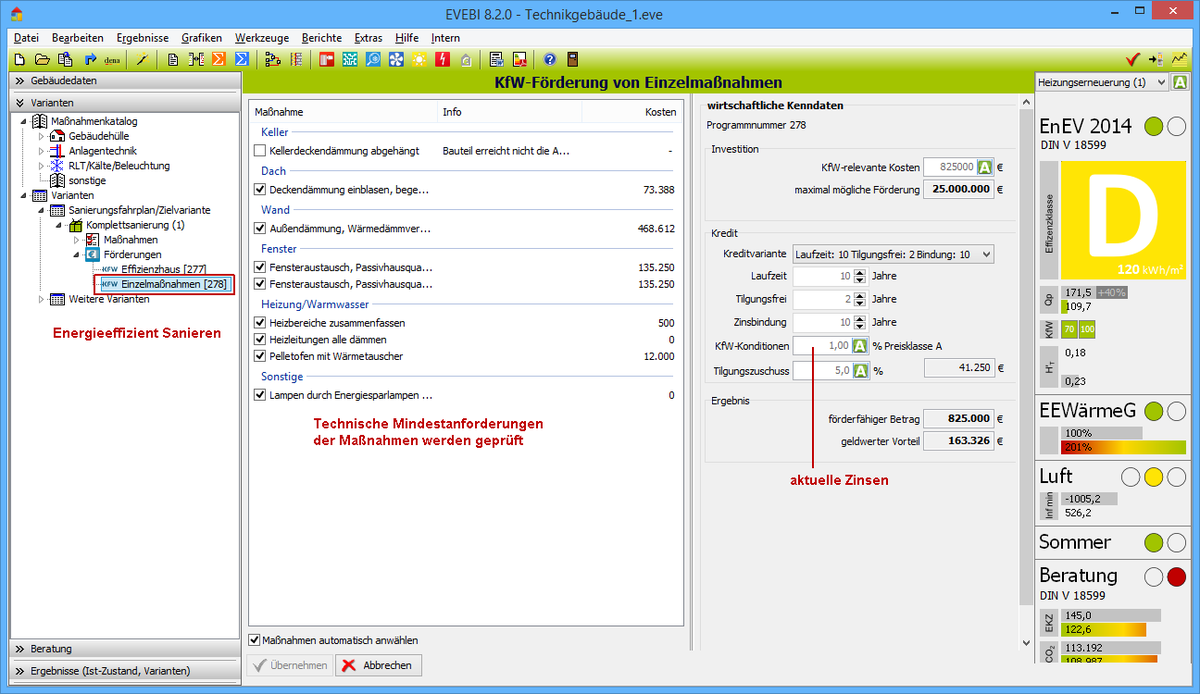1200x694 pixels.
Task: Click the teal grid toolbar icon
Action: [x=350, y=59]
